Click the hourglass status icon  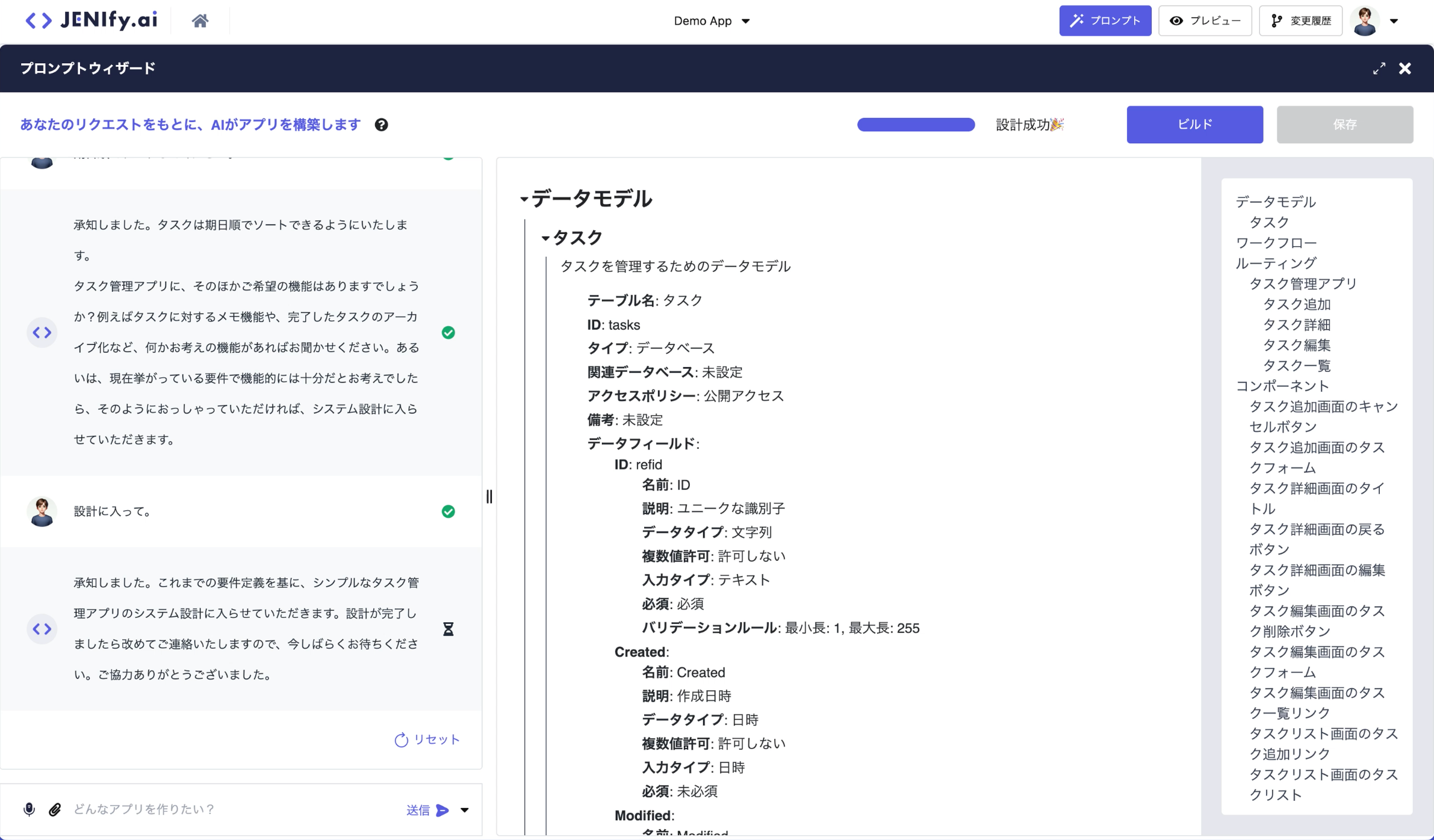[449, 629]
